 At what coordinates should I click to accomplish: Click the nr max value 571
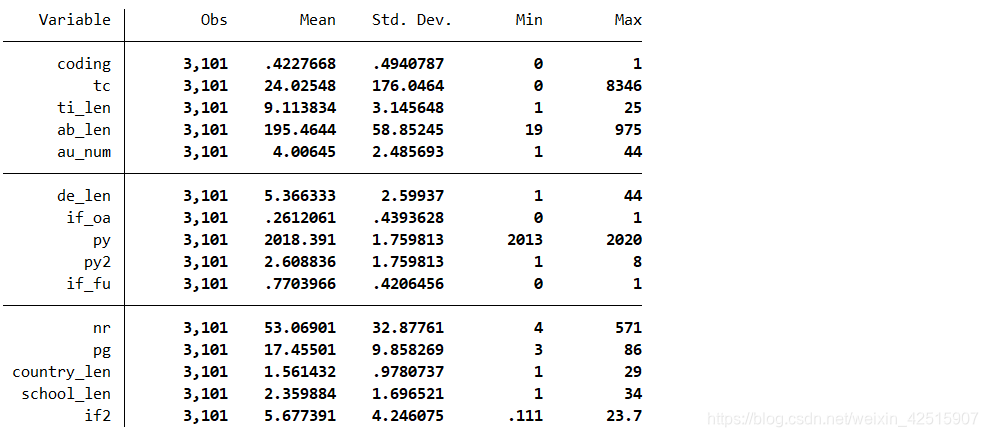[x=628, y=328]
